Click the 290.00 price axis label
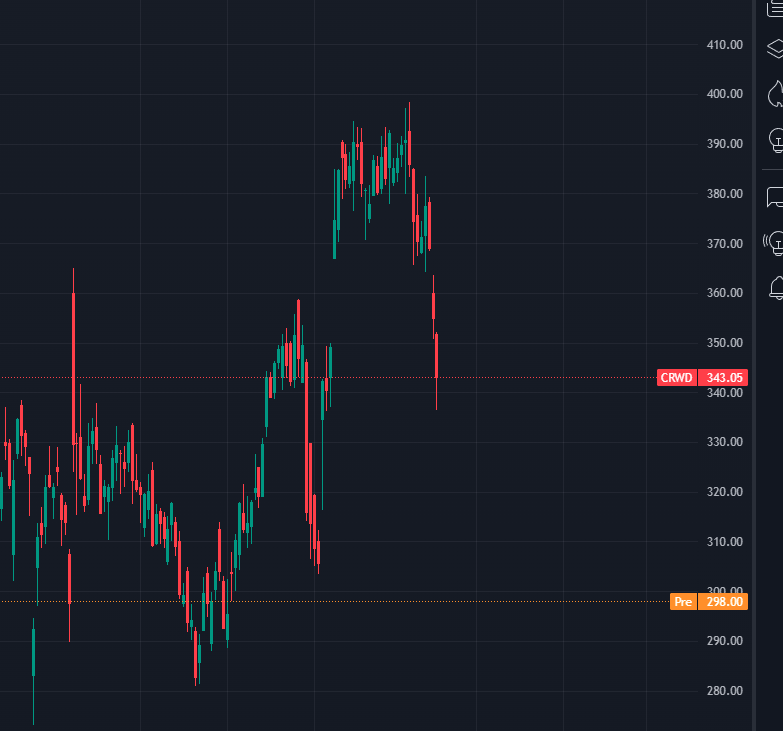Screen dimensions: 783x731 (x=725, y=640)
